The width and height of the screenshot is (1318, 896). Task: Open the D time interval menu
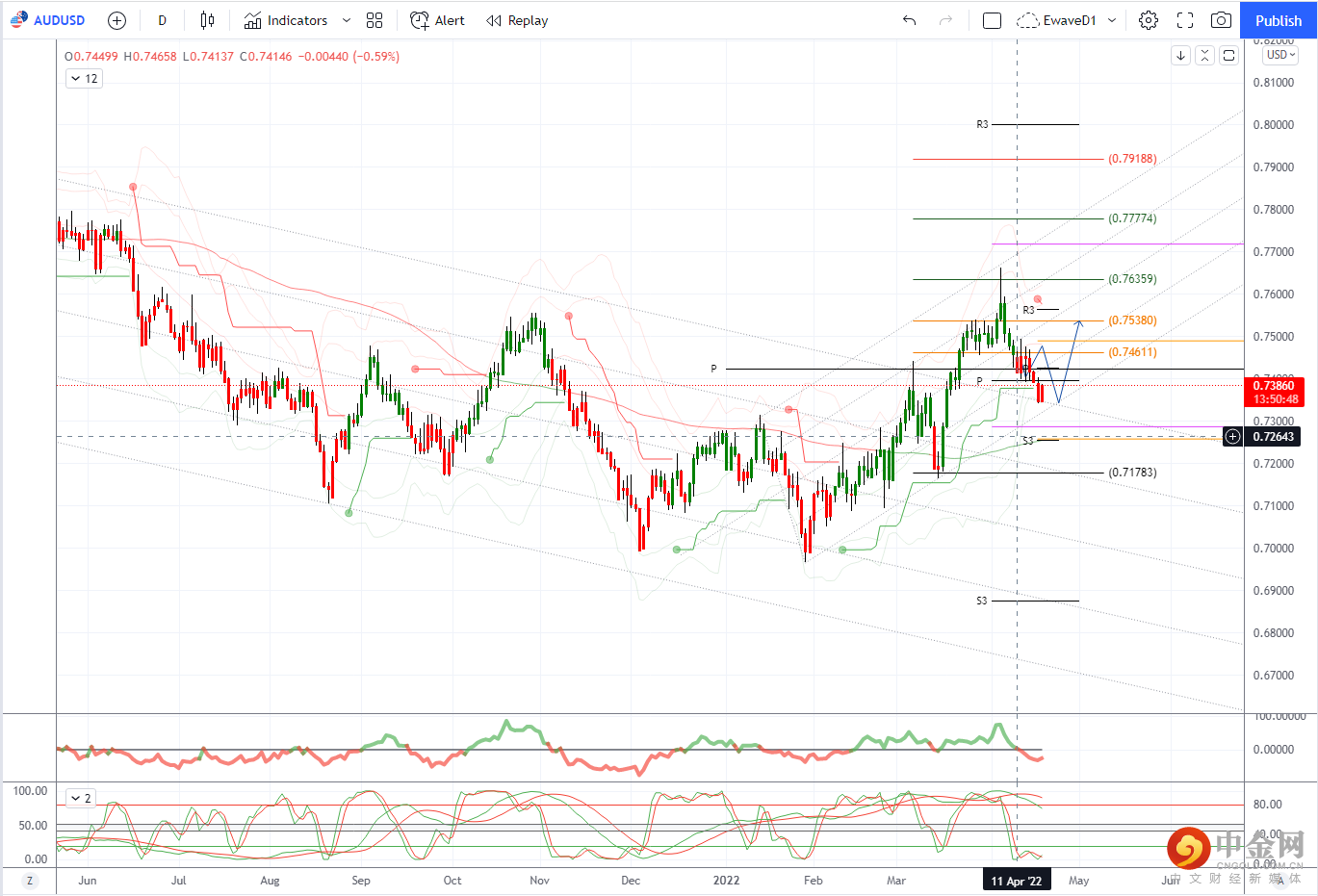(162, 20)
